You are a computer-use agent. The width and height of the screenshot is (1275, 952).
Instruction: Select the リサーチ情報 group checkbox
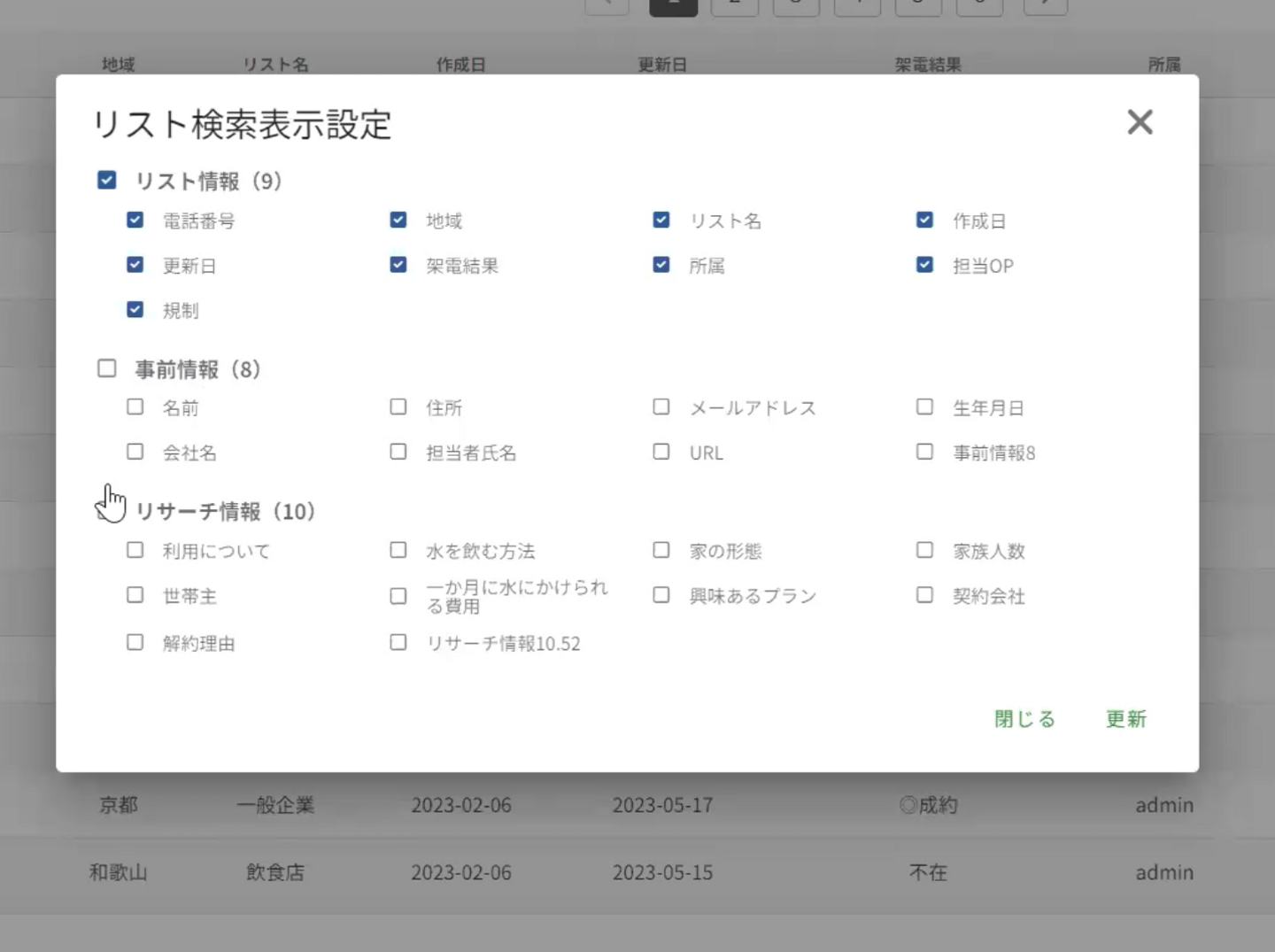(107, 511)
